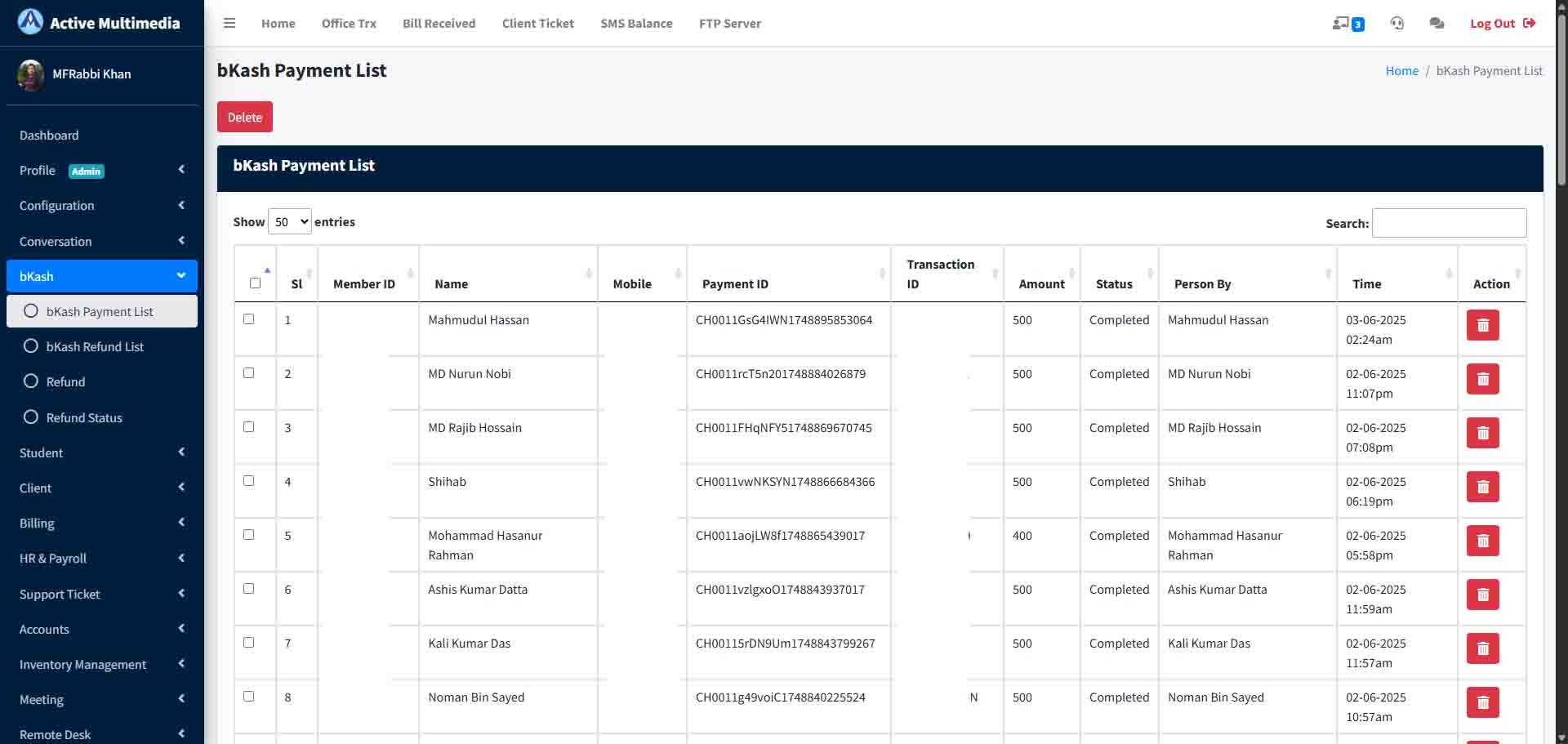Screen dimensions: 1568x744
Task: Delete Mohammad Hasanur Rahman payment via trash icon
Action: [x=1483, y=541]
